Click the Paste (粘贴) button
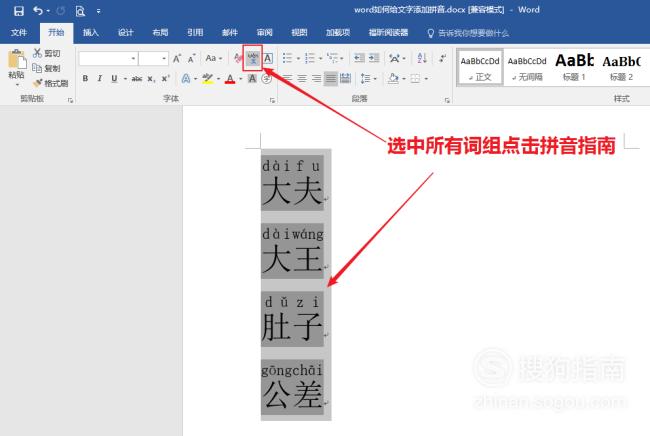 [x=16, y=66]
